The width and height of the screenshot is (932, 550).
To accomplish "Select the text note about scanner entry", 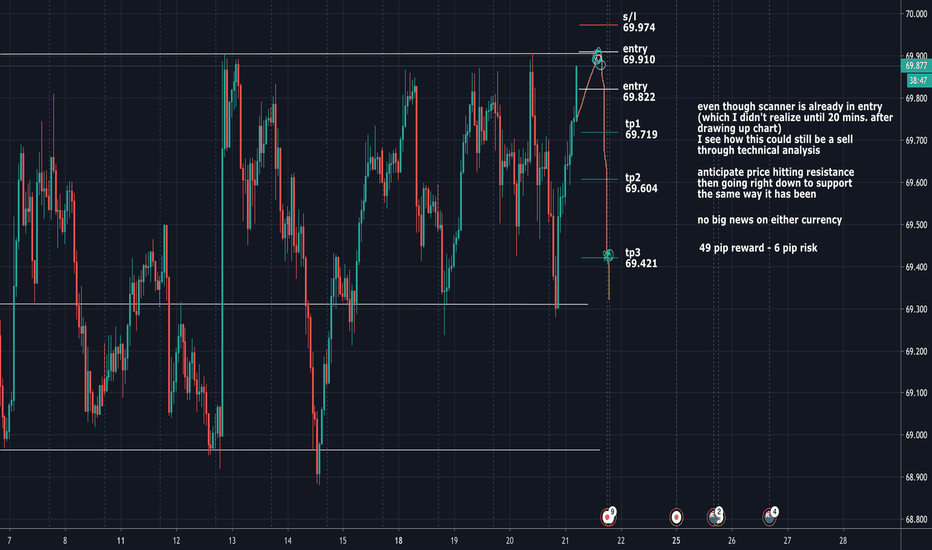I will pos(797,128).
